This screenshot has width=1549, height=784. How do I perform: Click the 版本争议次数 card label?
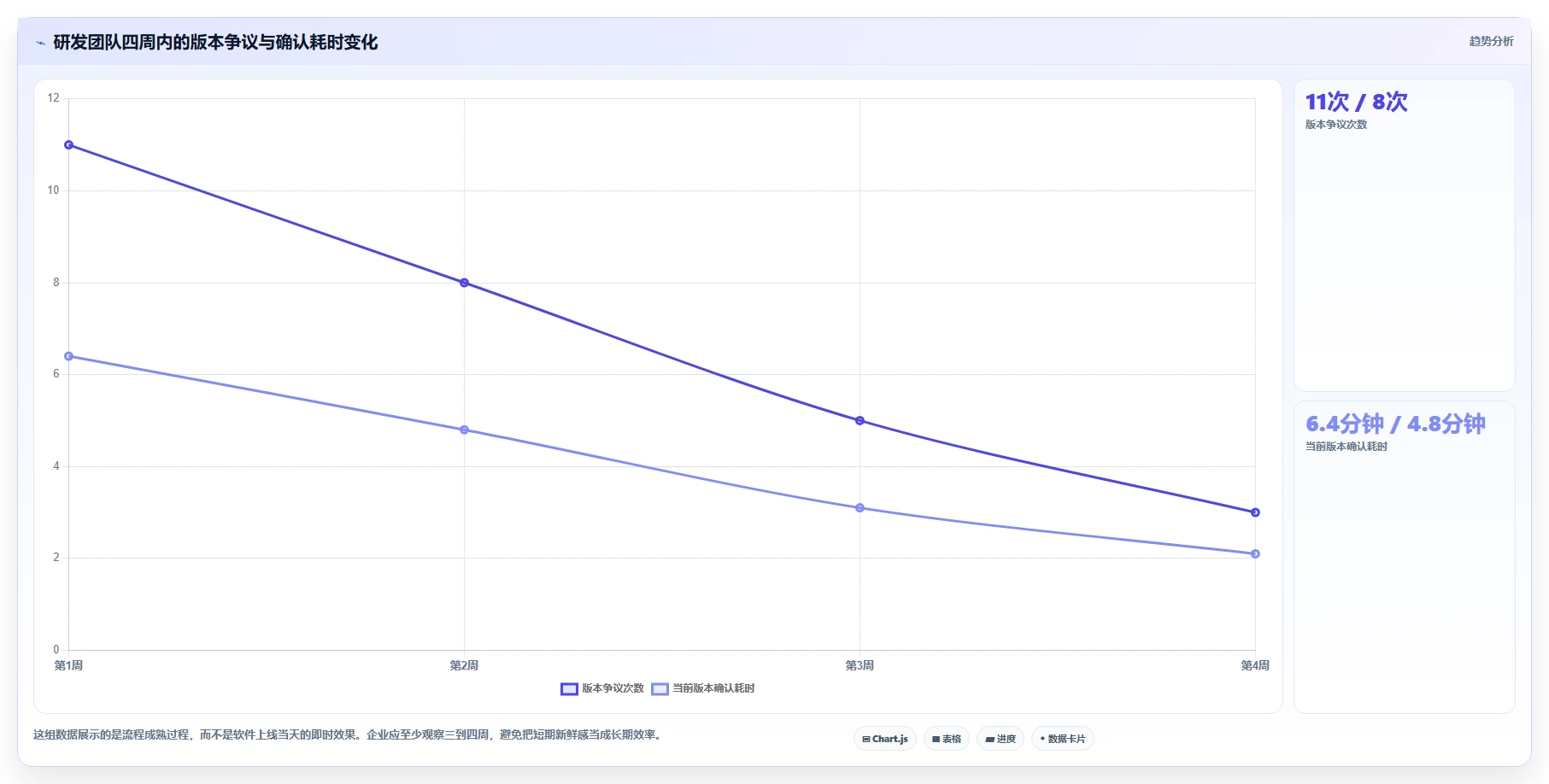coord(1336,125)
